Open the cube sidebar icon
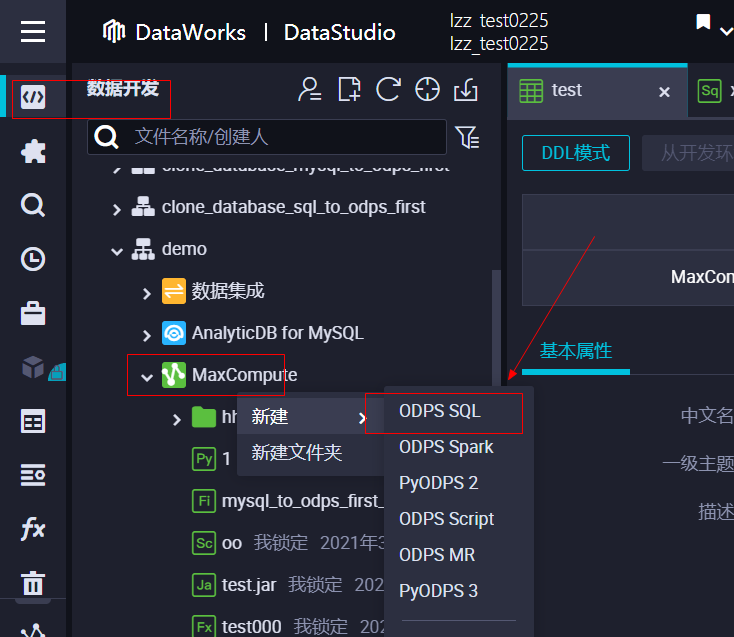 33,367
